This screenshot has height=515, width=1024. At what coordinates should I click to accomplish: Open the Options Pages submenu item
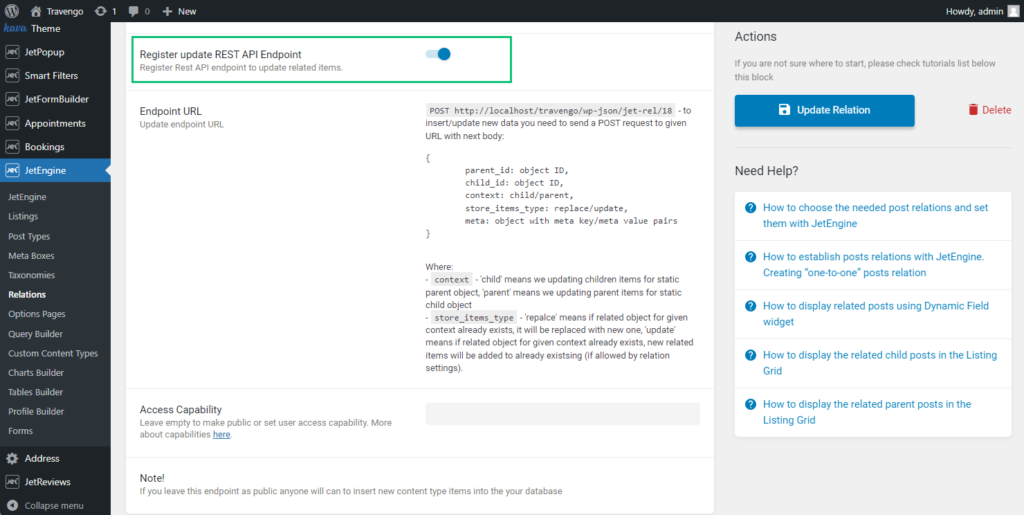(37, 314)
